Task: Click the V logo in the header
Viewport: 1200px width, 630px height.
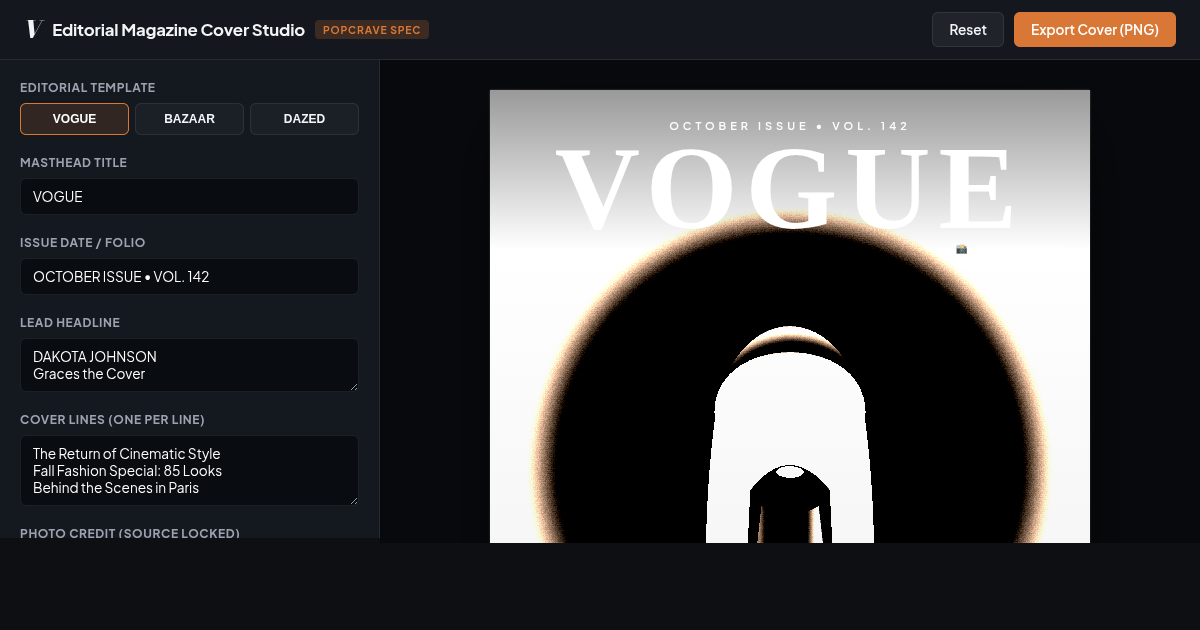Action: [35, 29]
